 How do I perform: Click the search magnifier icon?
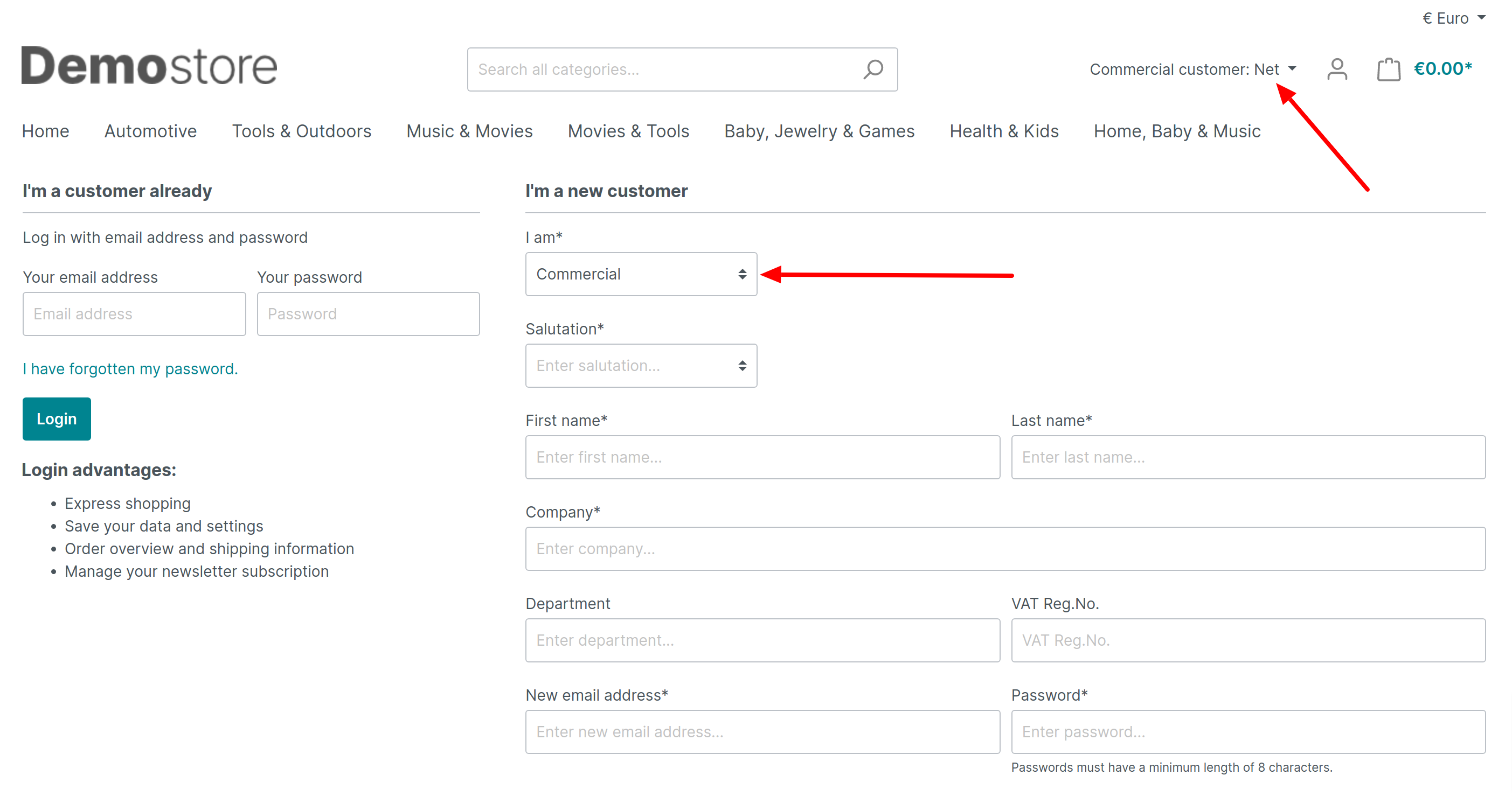click(x=873, y=69)
